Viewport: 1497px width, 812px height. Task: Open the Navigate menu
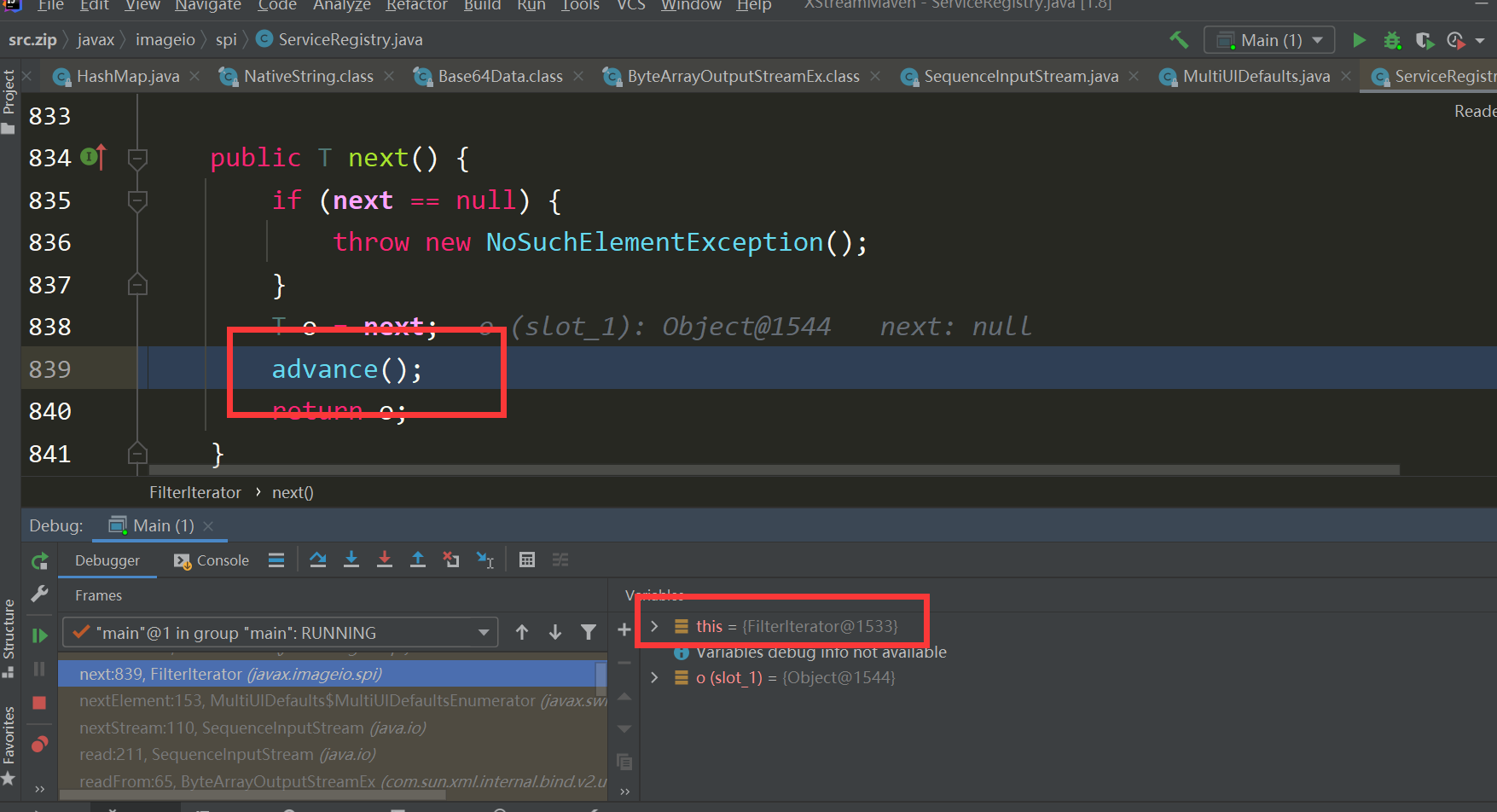pos(207,7)
